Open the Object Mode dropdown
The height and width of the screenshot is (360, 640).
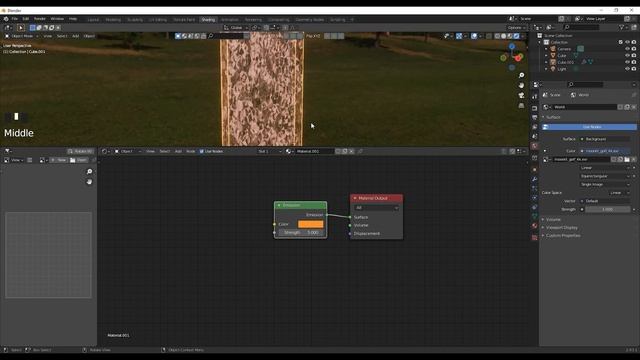(22, 36)
